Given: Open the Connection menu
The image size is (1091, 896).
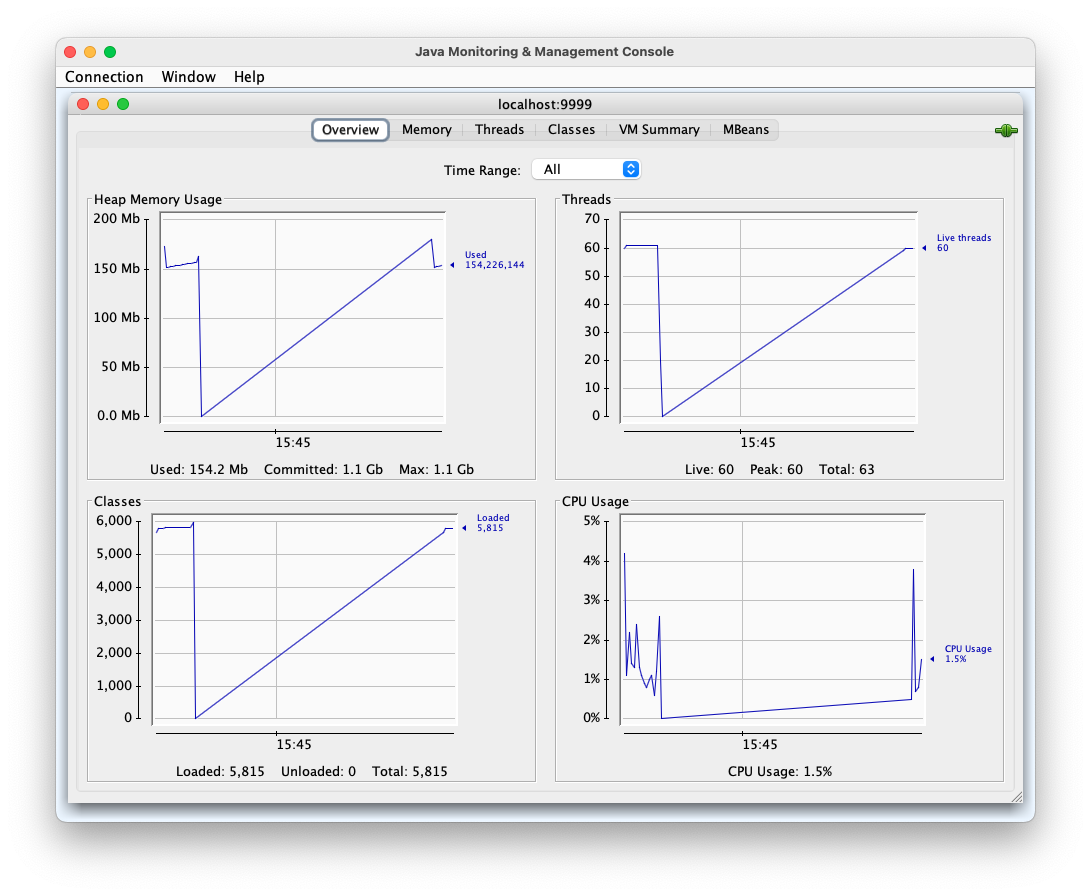Looking at the screenshot, I should (104, 77).
